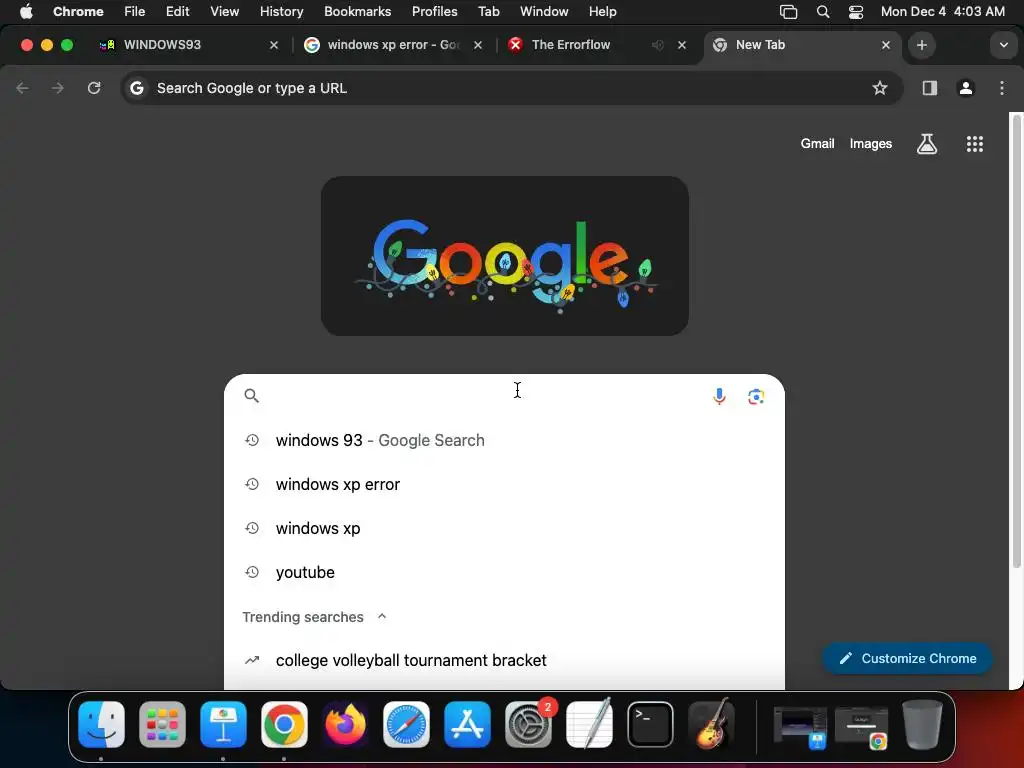
Task: Click the Customize Chrome button
Action: click(x=907, y=658)
